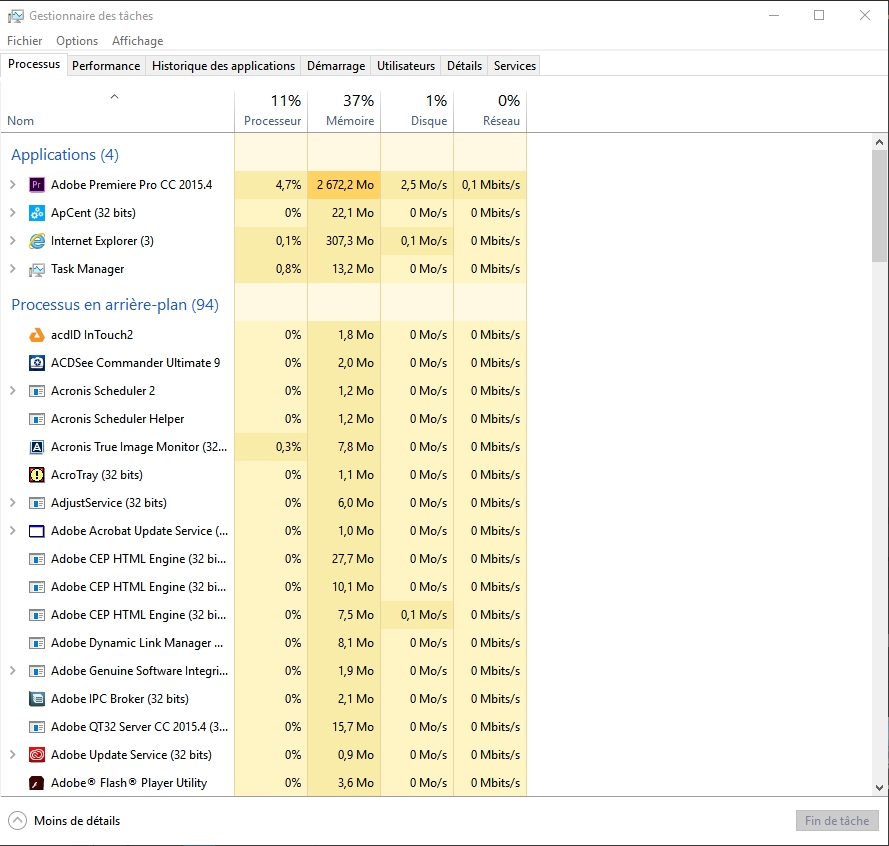This screenshot has height=846, width=889.
Task: Click the ApCent gears icon
Action: (37, 213)
